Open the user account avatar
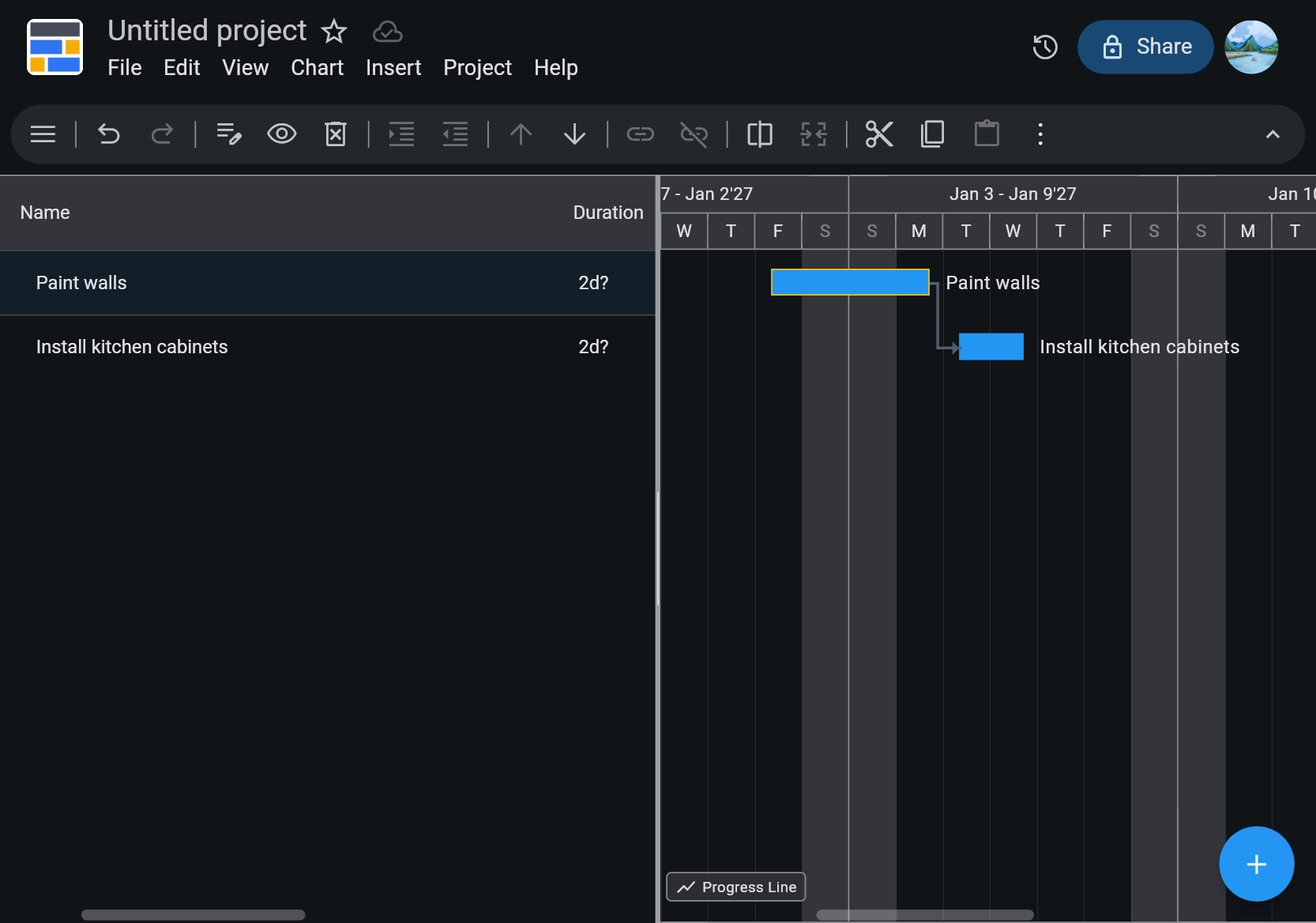Screen dimensions: 1316x923 1251,47
